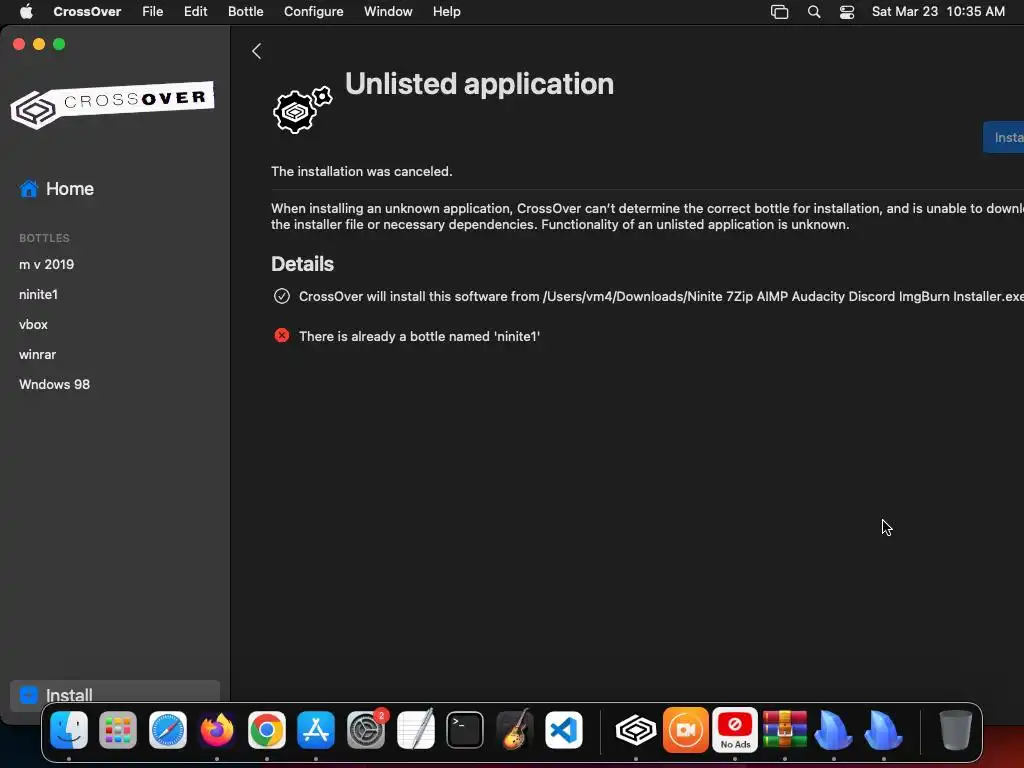The height and width of the screenshot is (768, 1024).
Task: Open Finder from the Dock
Action: click(69, 729)
